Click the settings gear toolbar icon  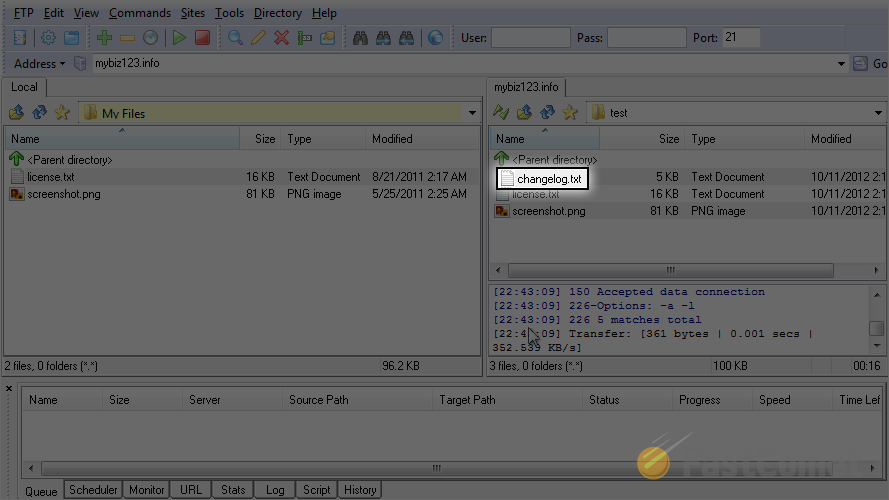(48, 38)
